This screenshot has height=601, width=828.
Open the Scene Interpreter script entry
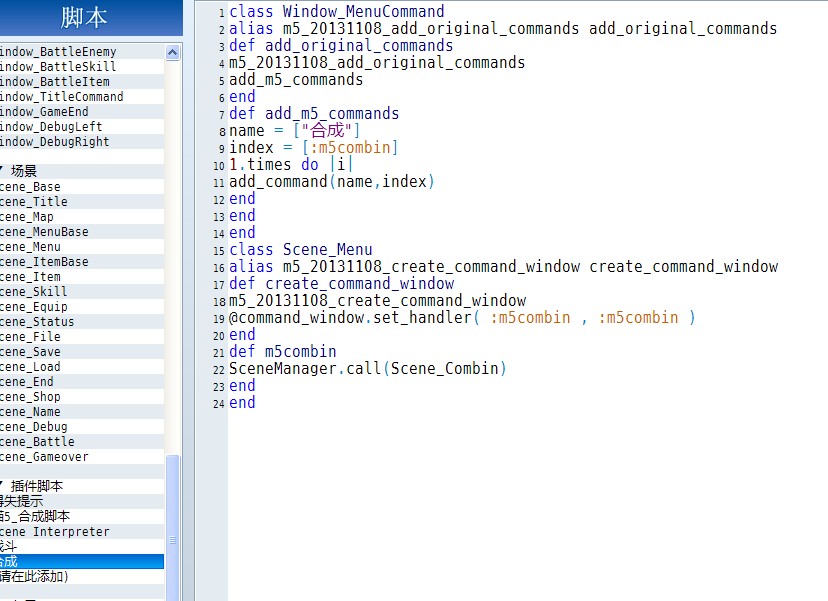coord(82,532)
